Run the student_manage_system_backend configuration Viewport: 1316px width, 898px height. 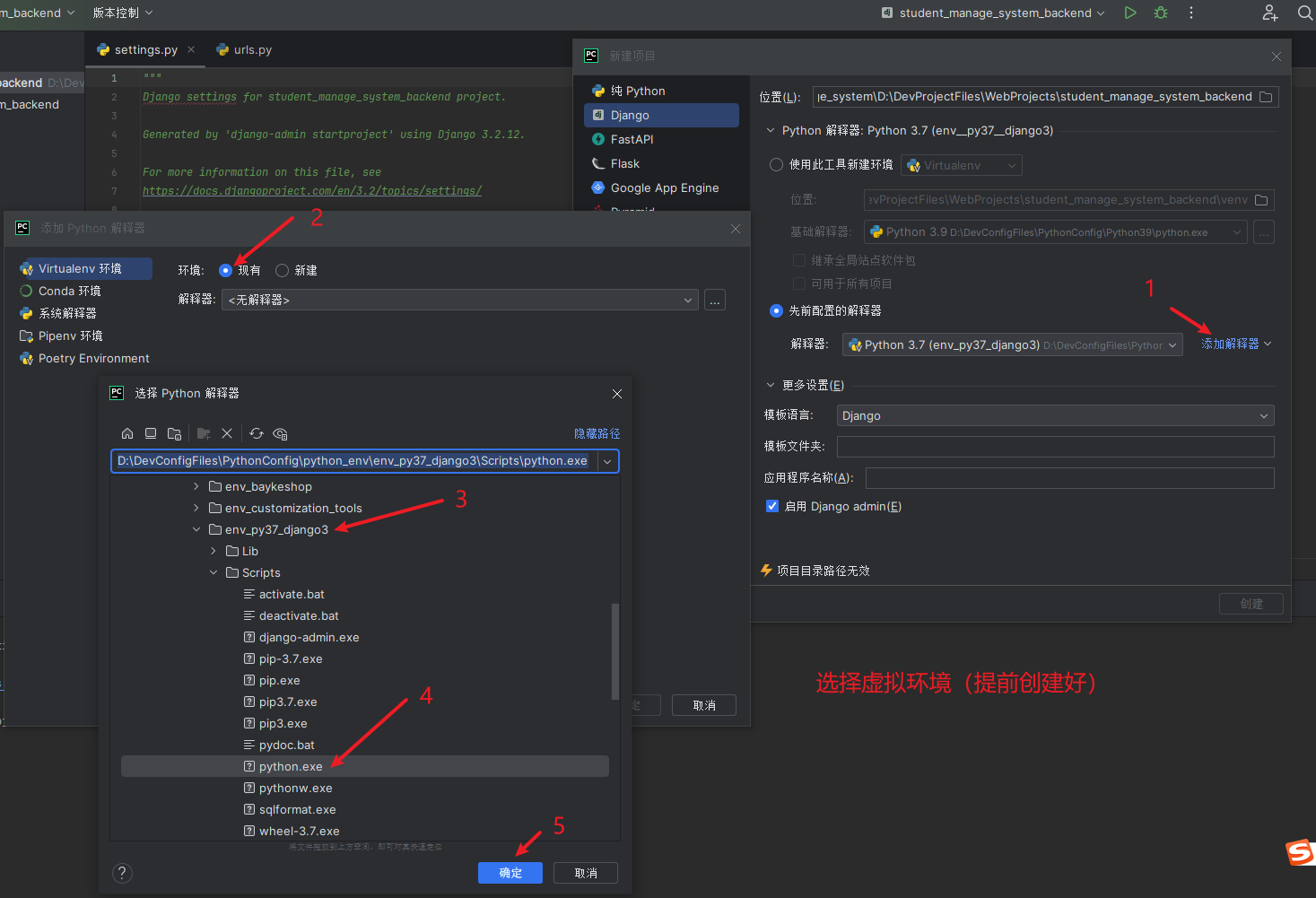point(1130,13)
